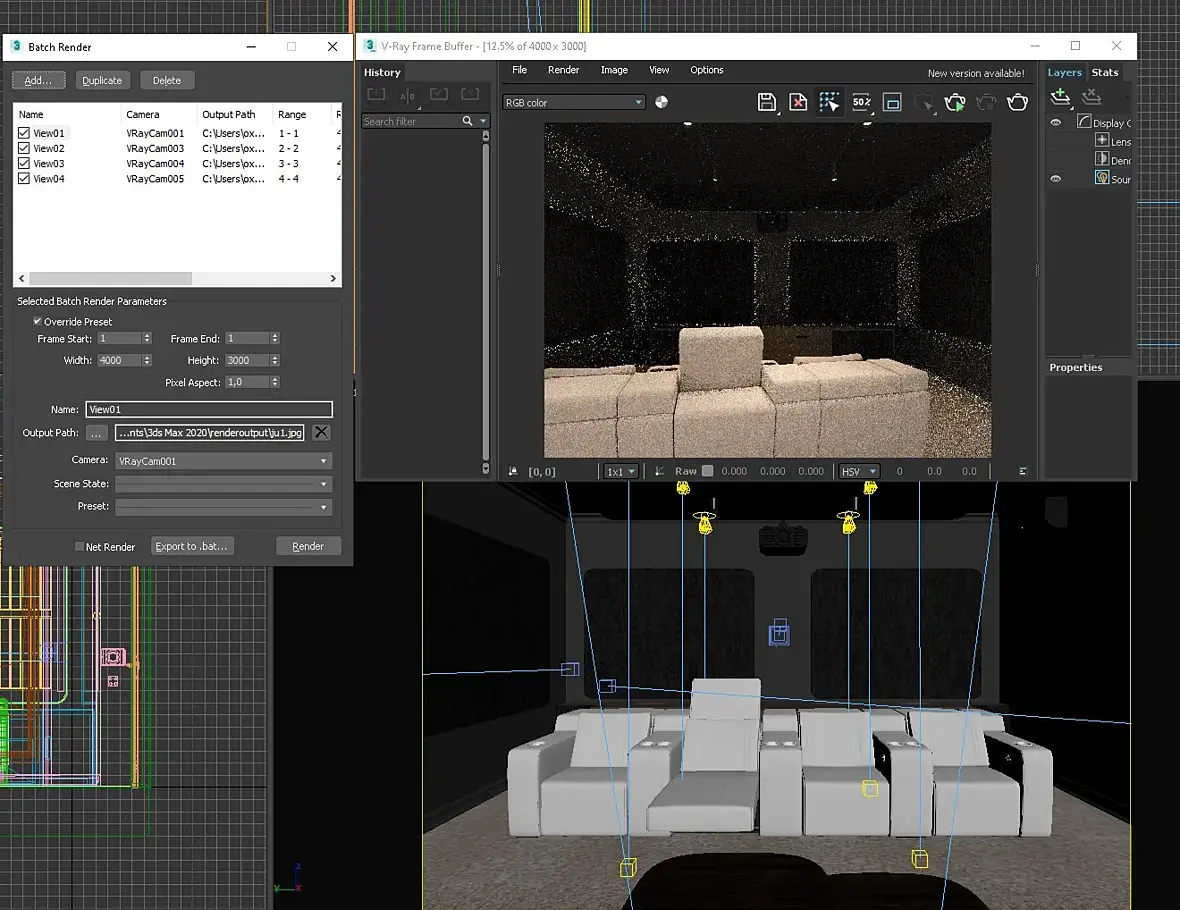Click the Save image disk icon
This screenshot has width=1180, height=910.
click(767, 102)
